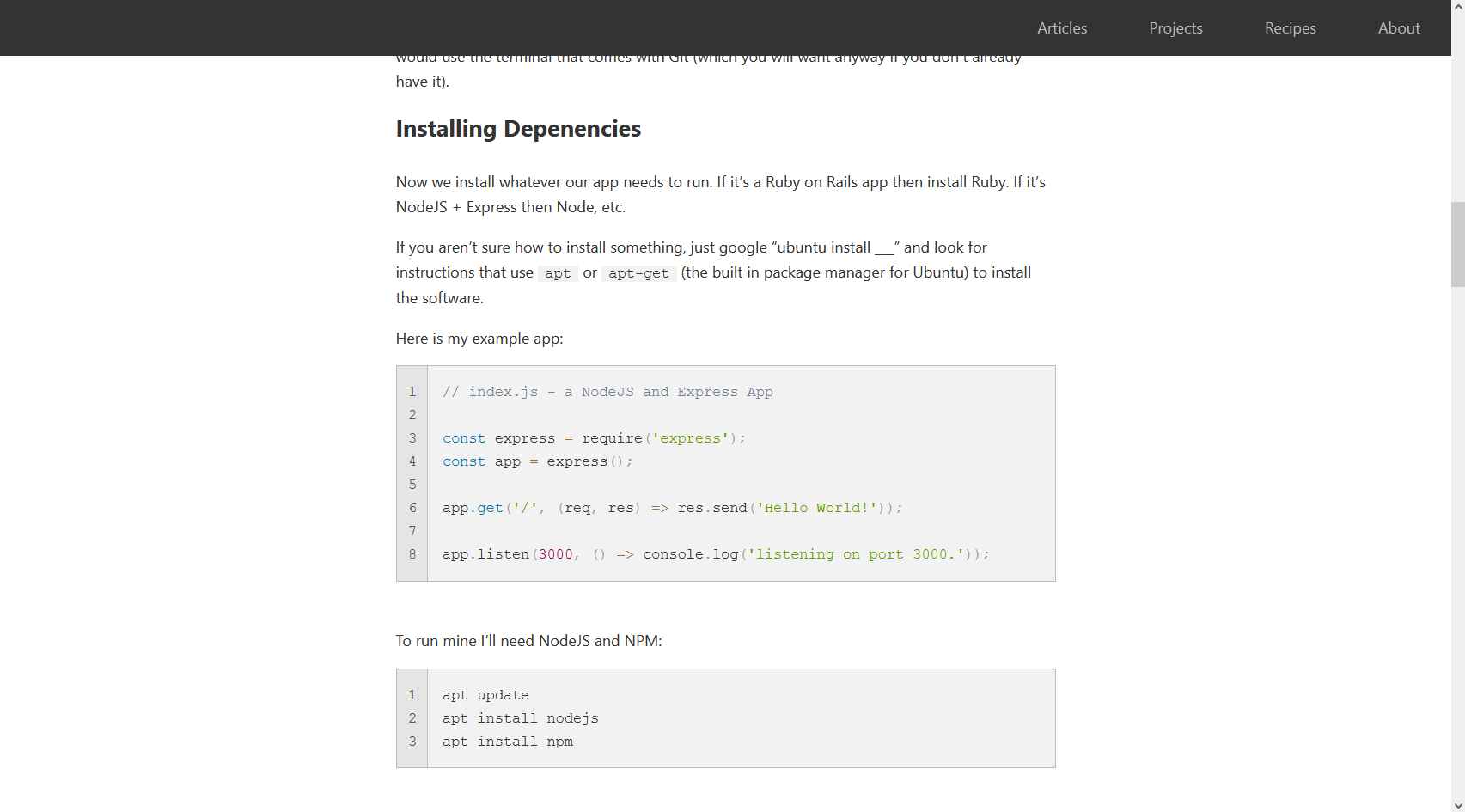Click 'To run mine I'll need NodeJS' text
The width and height of the screenshot is (1465, 812).
[x=528, y=641]
